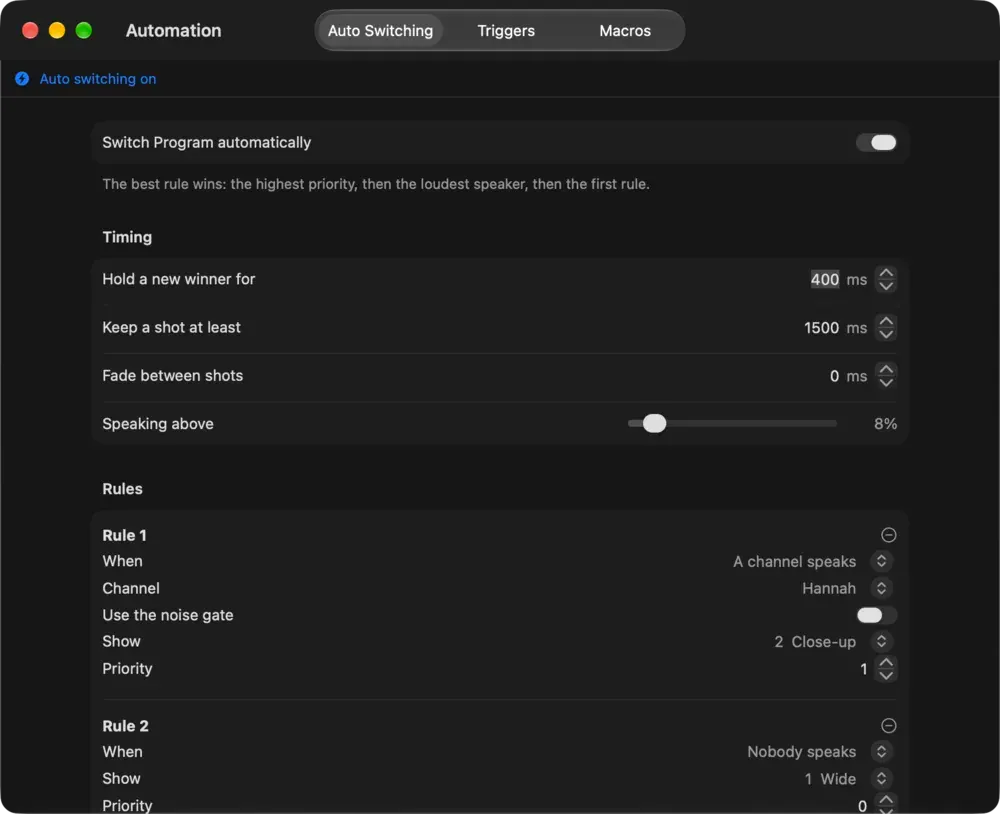The width and height of the screenshot is (1000, 814).
Task: Click the 'Use the noise gate' label
Action: coord(168,615)
